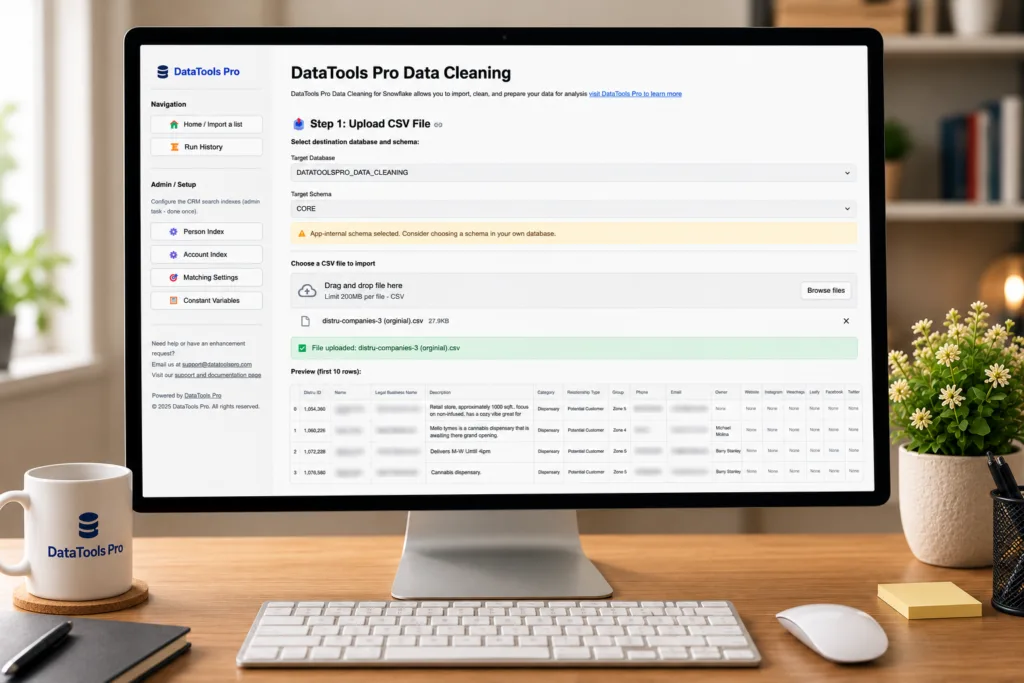Click the Email column header
1024x683 pixels.
coord(676,392)
